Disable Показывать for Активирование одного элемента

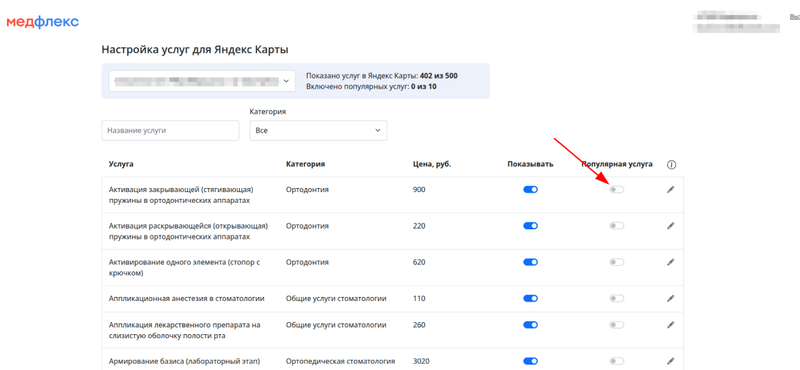tap(531, 262)
